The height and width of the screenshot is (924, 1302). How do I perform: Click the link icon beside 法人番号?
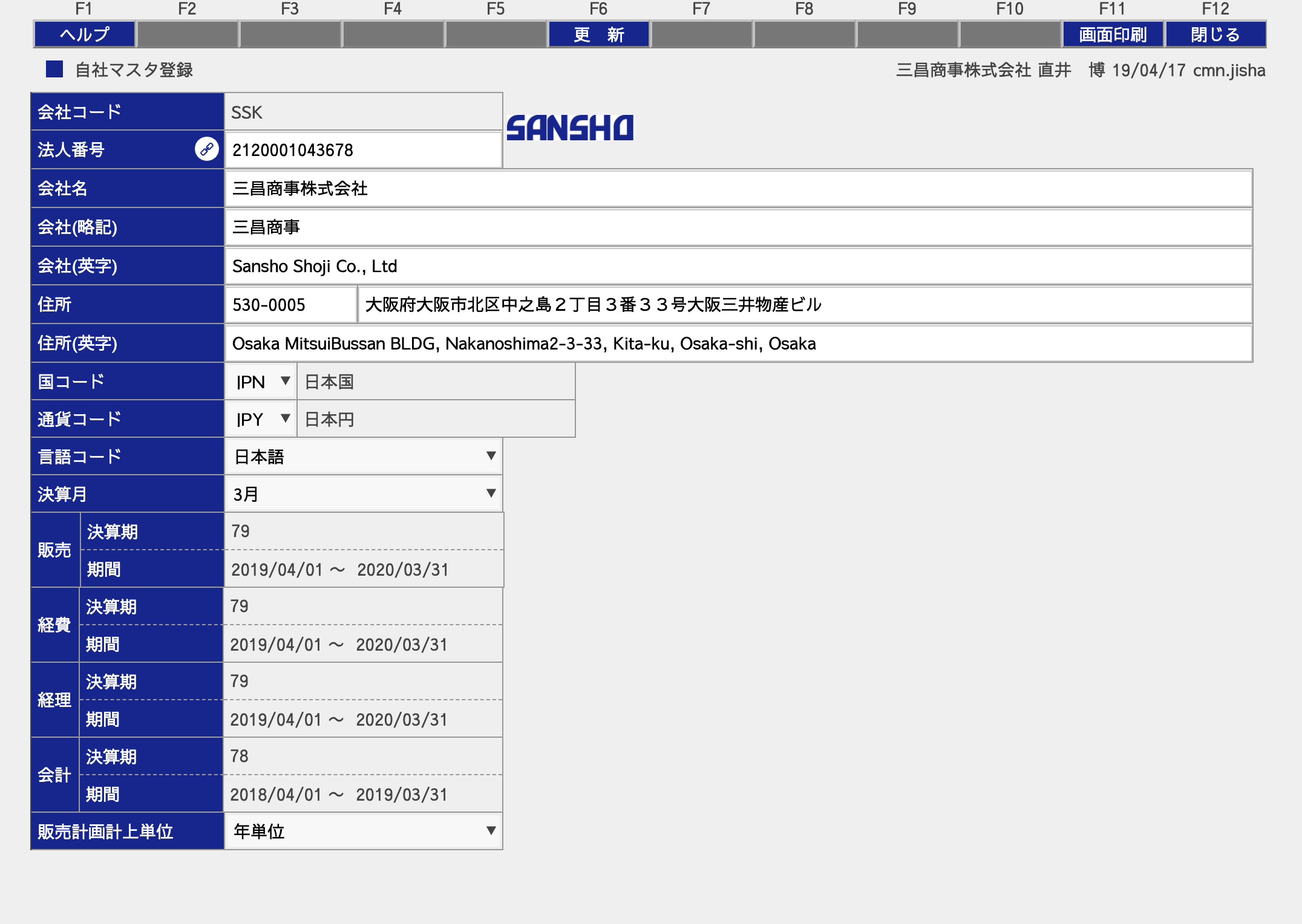(206, 149)
